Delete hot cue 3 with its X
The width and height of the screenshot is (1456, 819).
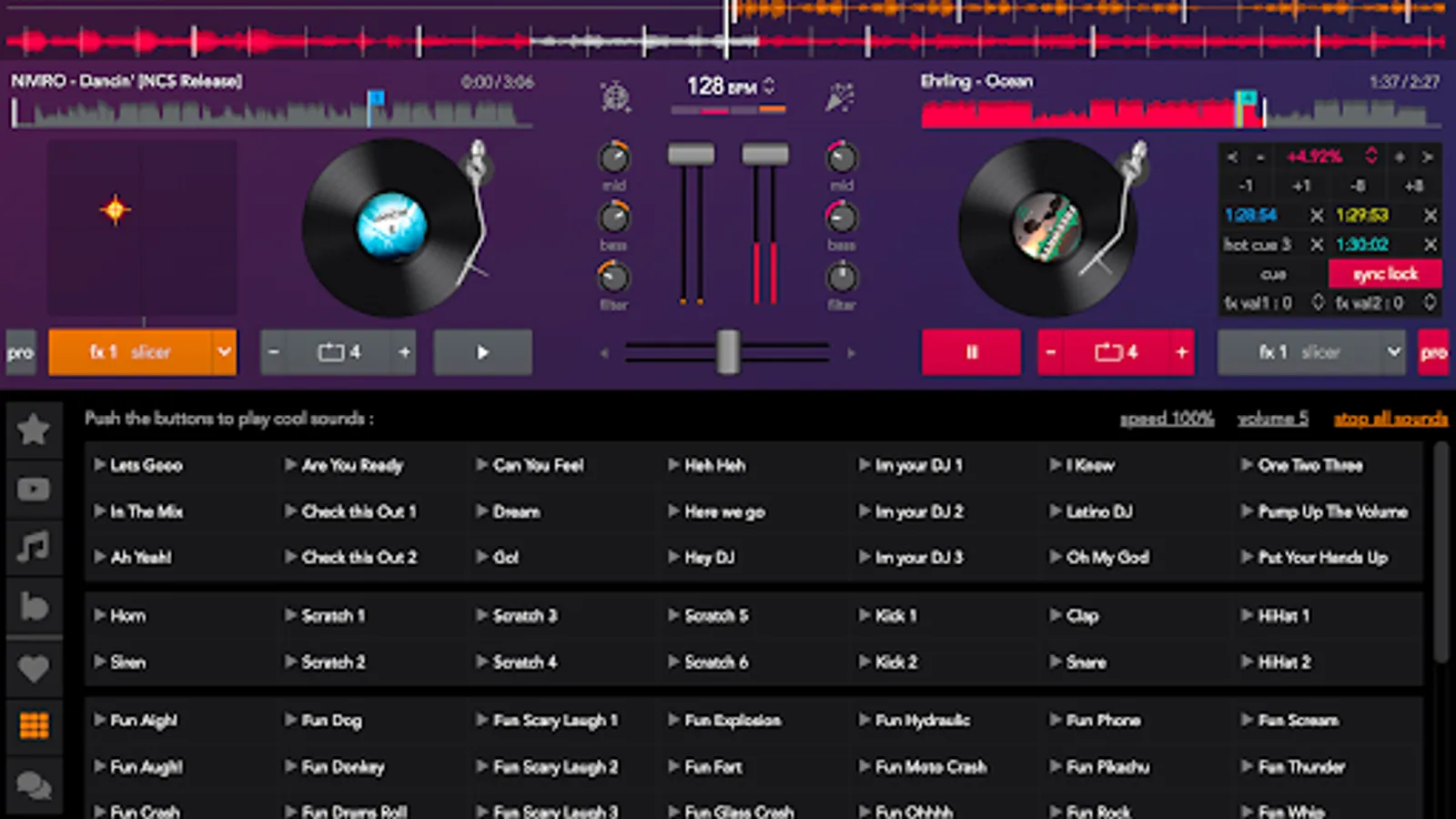(x=1316, y=245)
